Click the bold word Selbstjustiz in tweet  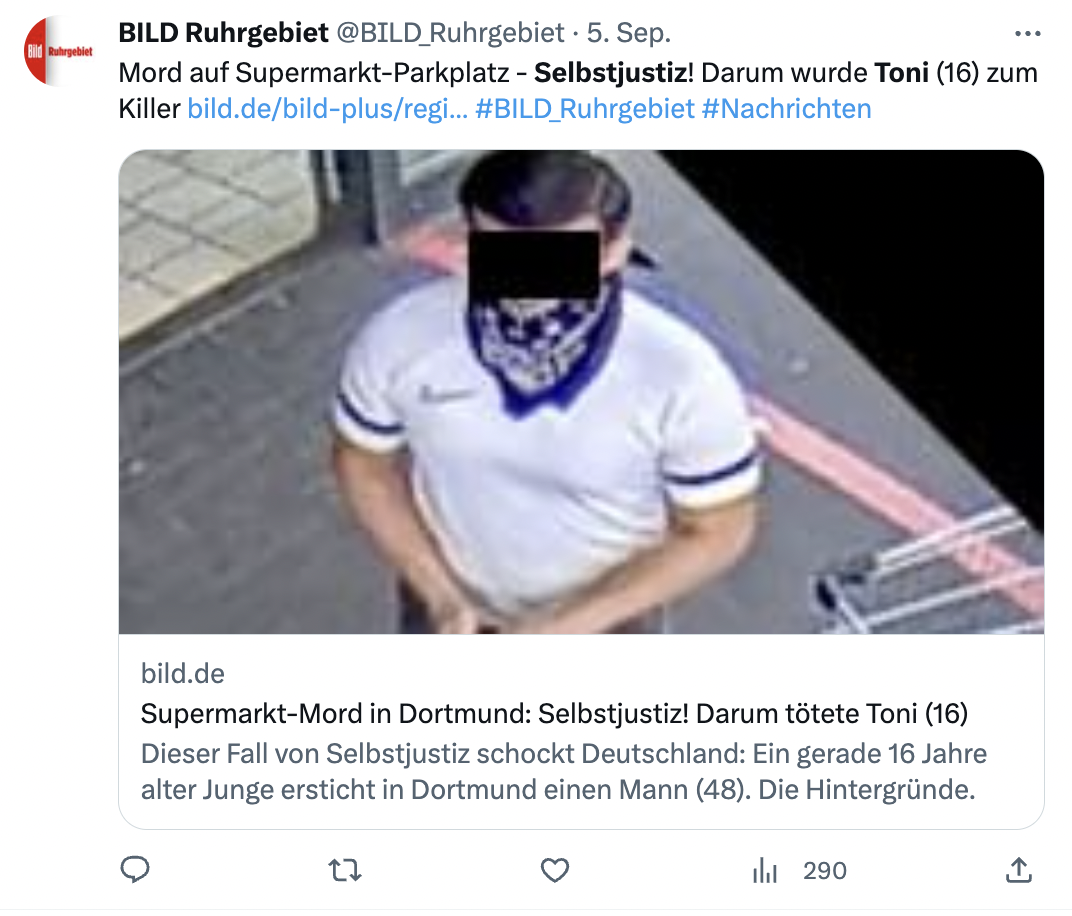click(613, 72)
